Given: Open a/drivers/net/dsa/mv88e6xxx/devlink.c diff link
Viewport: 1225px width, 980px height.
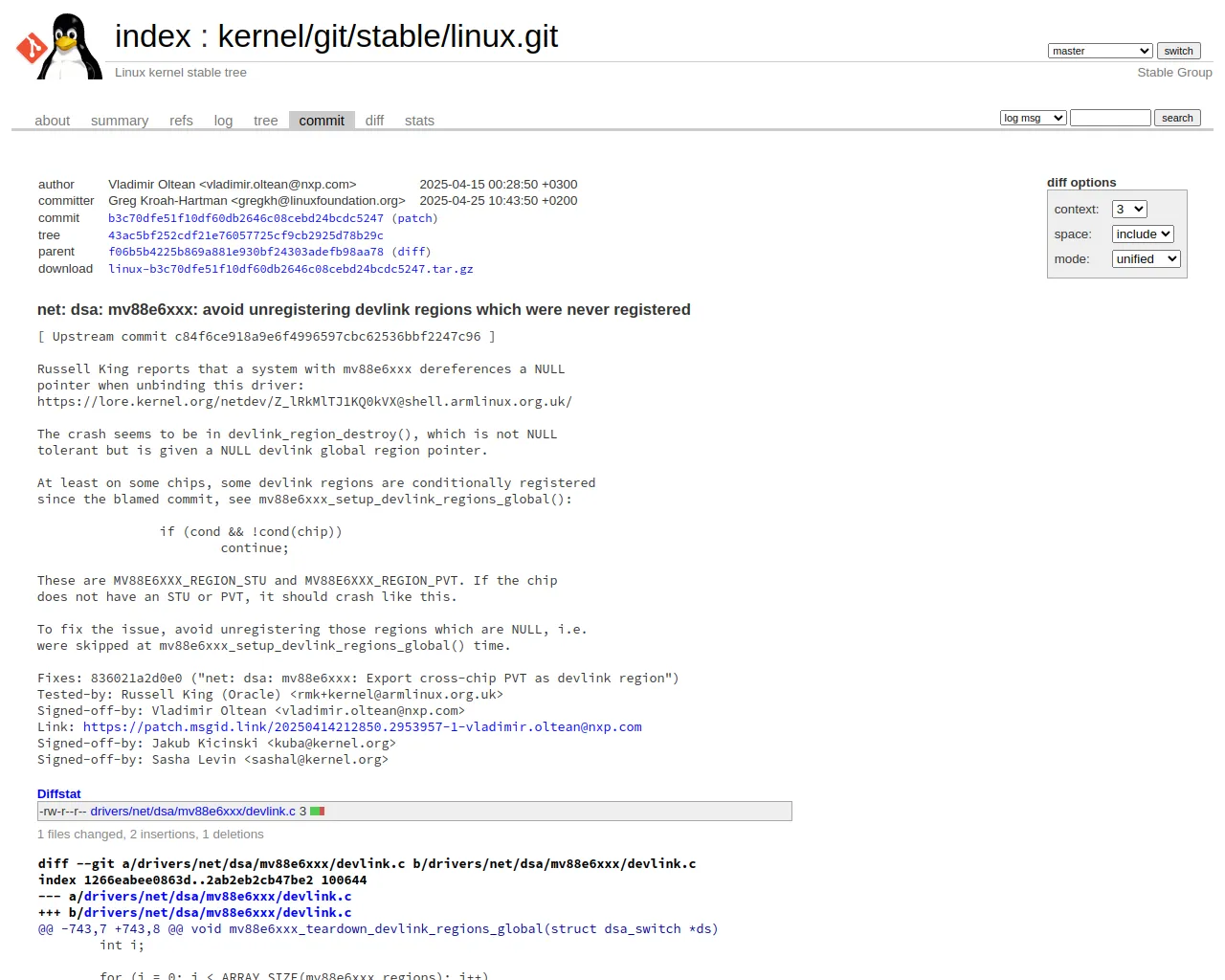Looking at the screenshot, I should click(x=217, y=897).
